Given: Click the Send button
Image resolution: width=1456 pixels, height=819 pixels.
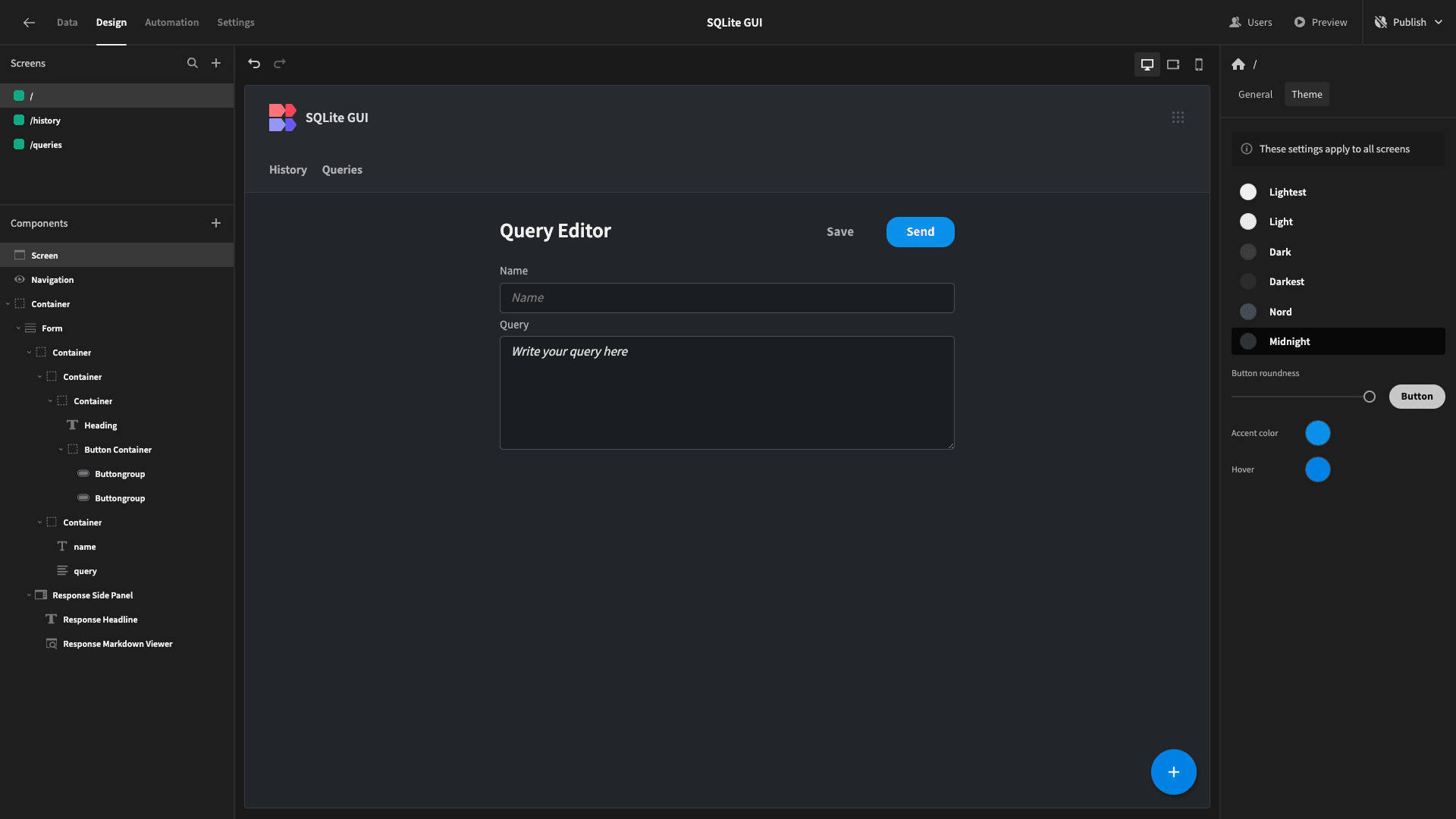Looking at the screenshot, I should pos(921,232).
